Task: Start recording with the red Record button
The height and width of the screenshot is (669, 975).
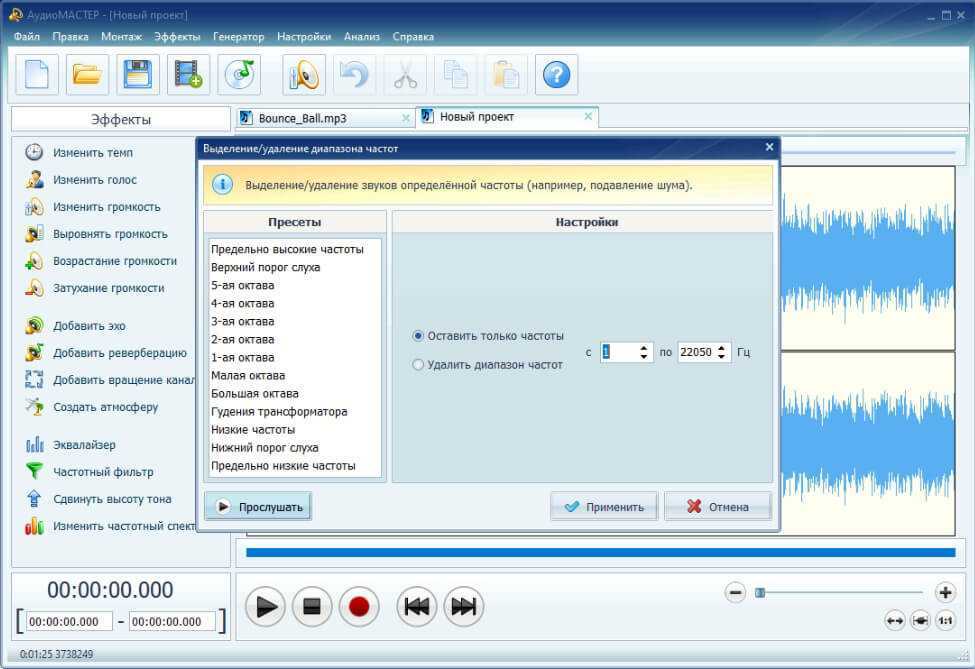Action: click(x=360, y=607)
